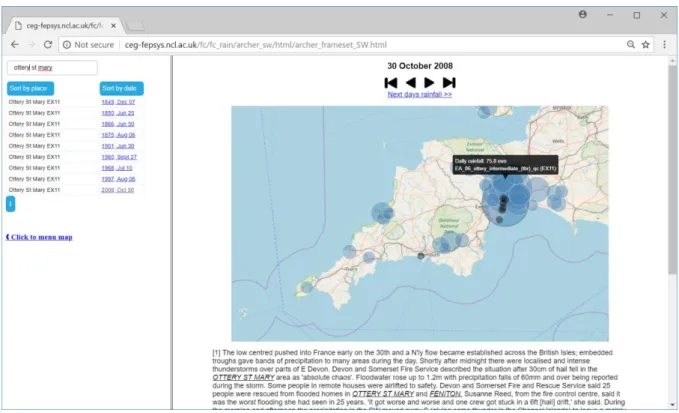Screen dimensions: 679x413
Task: Click the rainfall circle on north Cornwall coast
Action: pos(382,213)
